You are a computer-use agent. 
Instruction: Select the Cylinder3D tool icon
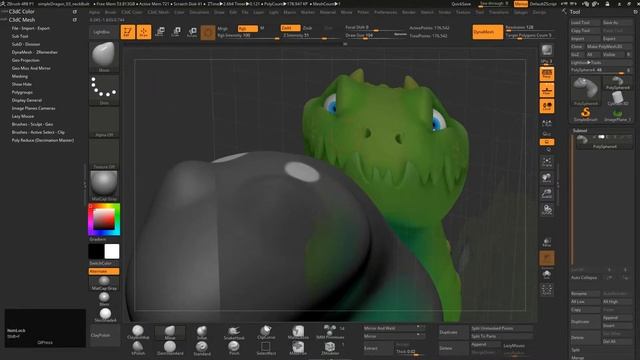point(617,98)
